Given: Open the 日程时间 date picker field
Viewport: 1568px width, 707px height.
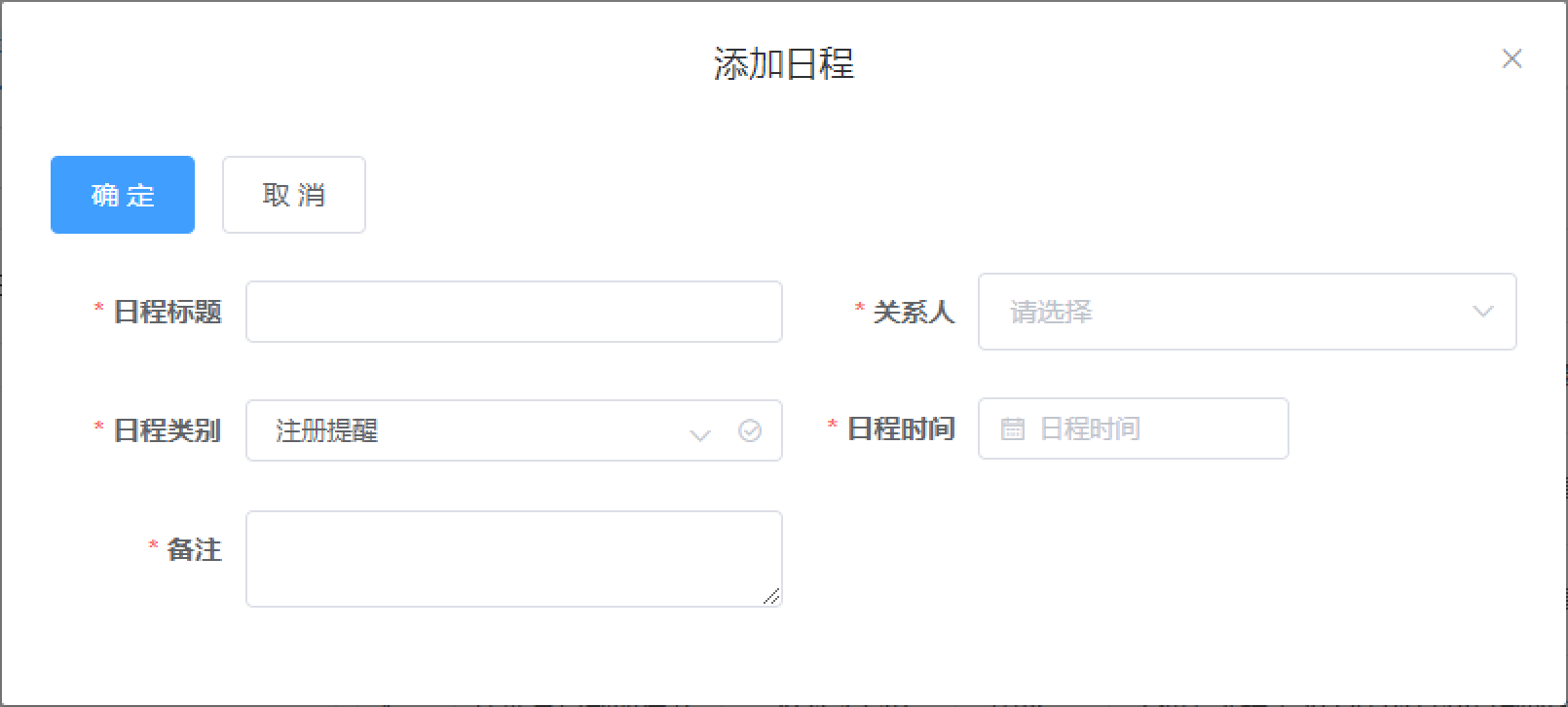Looking at the screenshot, I should (x=1134, y=428).
